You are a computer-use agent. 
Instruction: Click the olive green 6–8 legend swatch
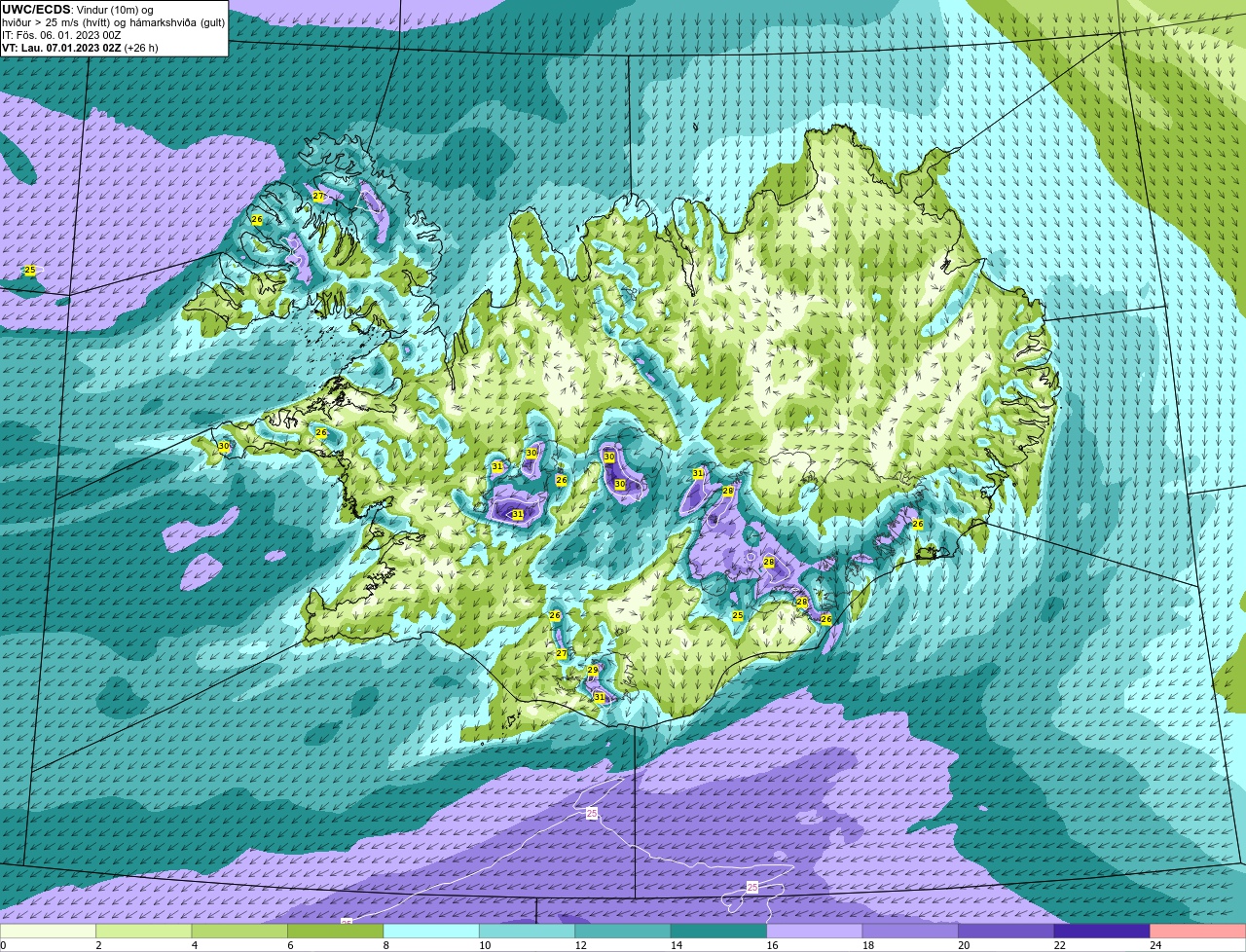point(336,932)
